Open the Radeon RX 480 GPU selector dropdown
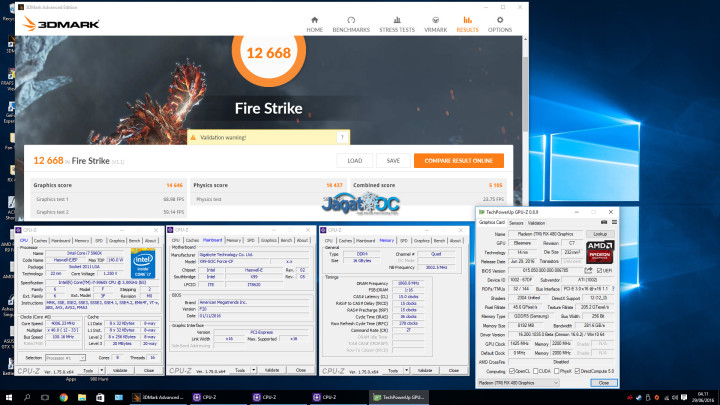This screenshot has width=720, height=405. point(518,382)
